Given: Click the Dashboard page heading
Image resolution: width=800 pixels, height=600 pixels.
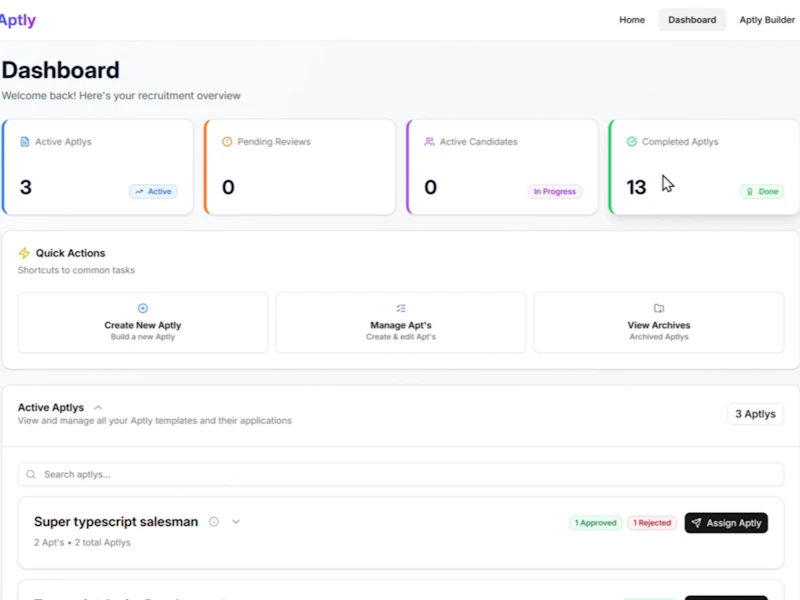Looking at the screenshot, I should point(61,70).
